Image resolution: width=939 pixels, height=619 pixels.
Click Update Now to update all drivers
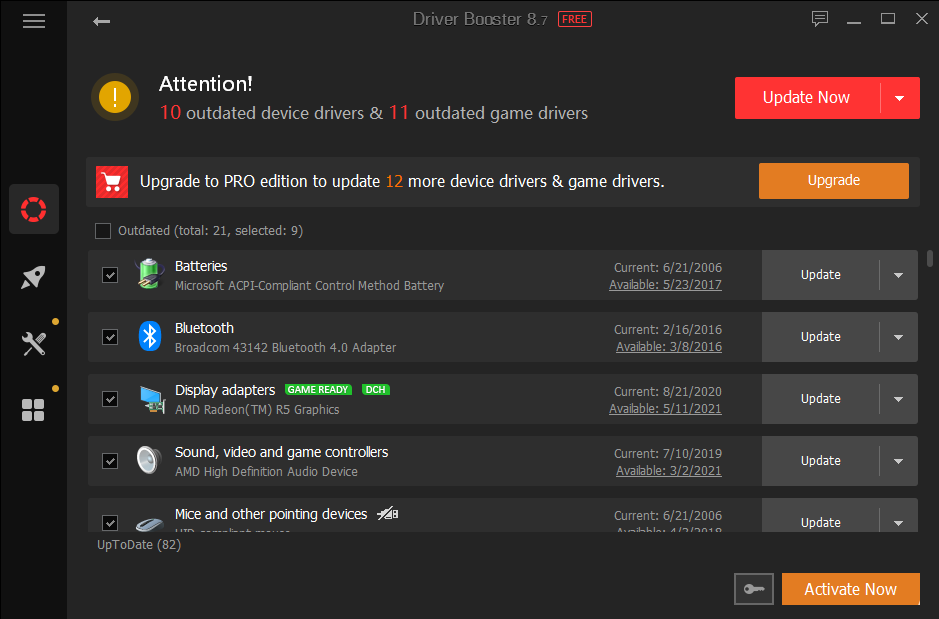[x=806, y=97]
